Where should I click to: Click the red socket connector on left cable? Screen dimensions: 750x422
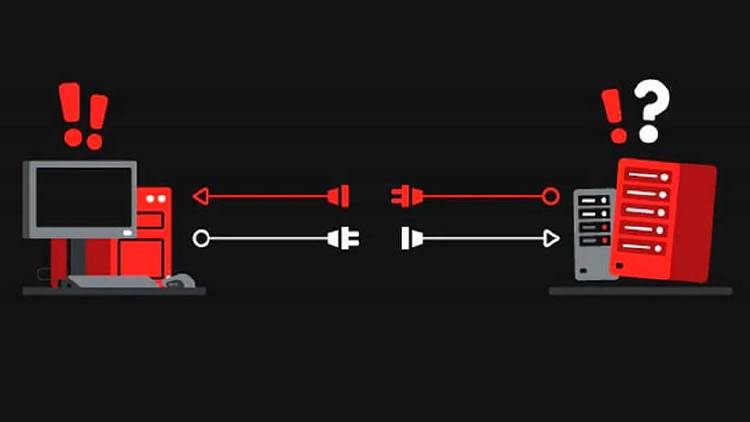[x=338, y=196]
